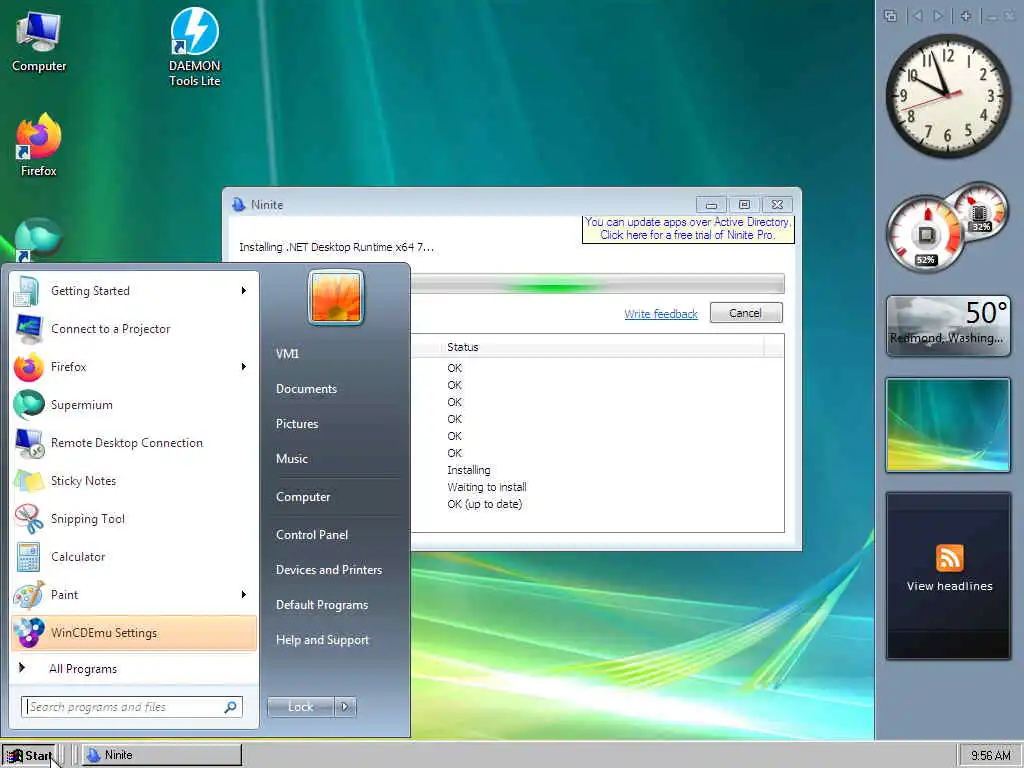Screen dimensions: 1024x768
Task: Click the search magnifier icon in Start menu
Action: click(x=231, y=707)
